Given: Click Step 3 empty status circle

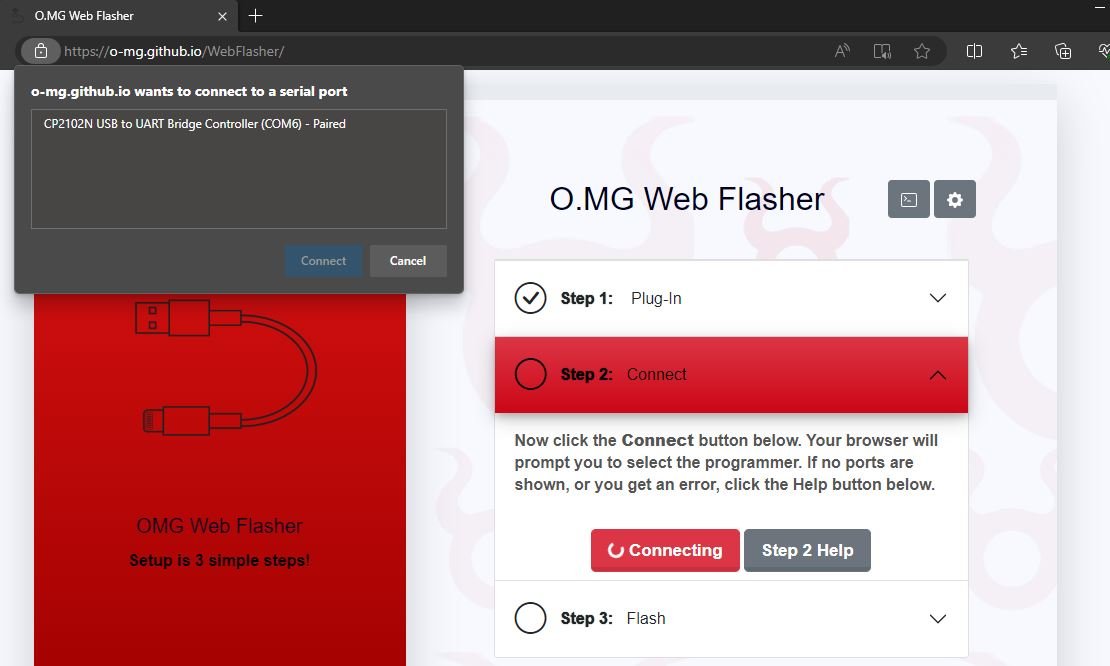Looking at the screenshot, I should [530, 618].
